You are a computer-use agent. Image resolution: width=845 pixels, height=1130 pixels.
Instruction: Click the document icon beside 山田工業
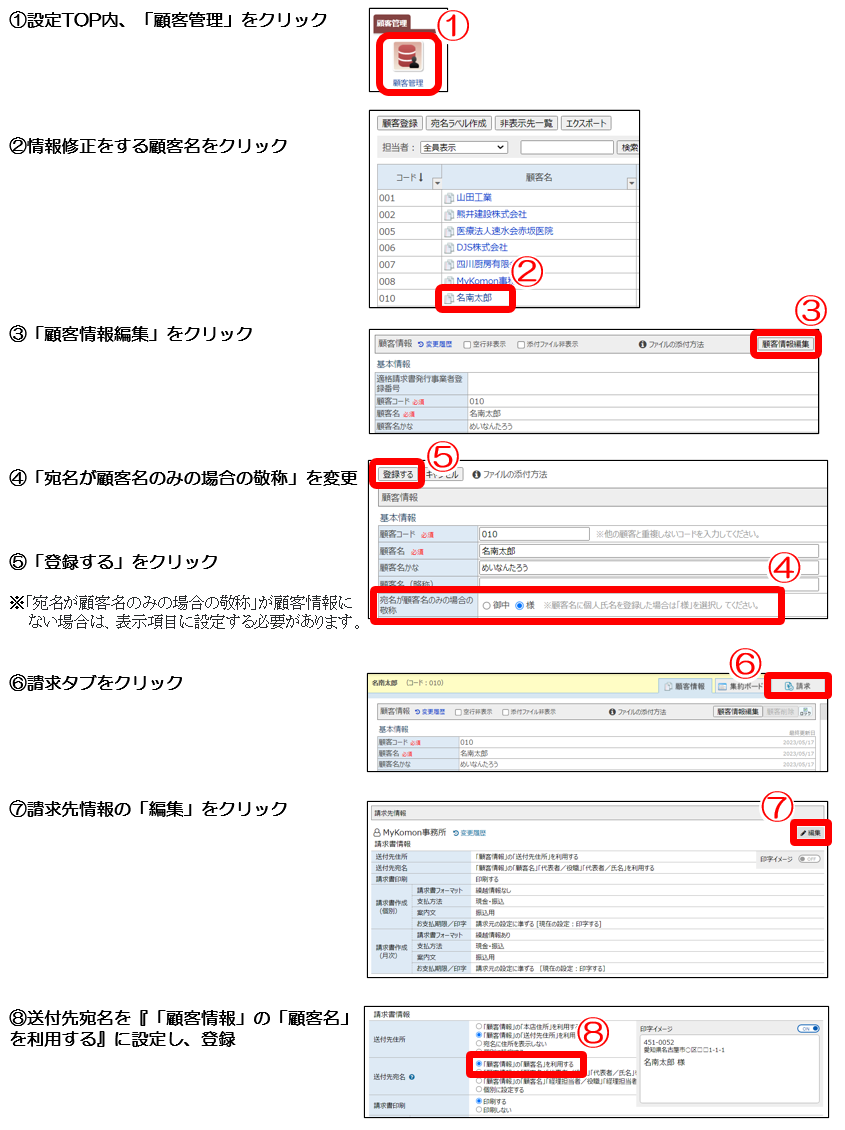tap(449, 198)
